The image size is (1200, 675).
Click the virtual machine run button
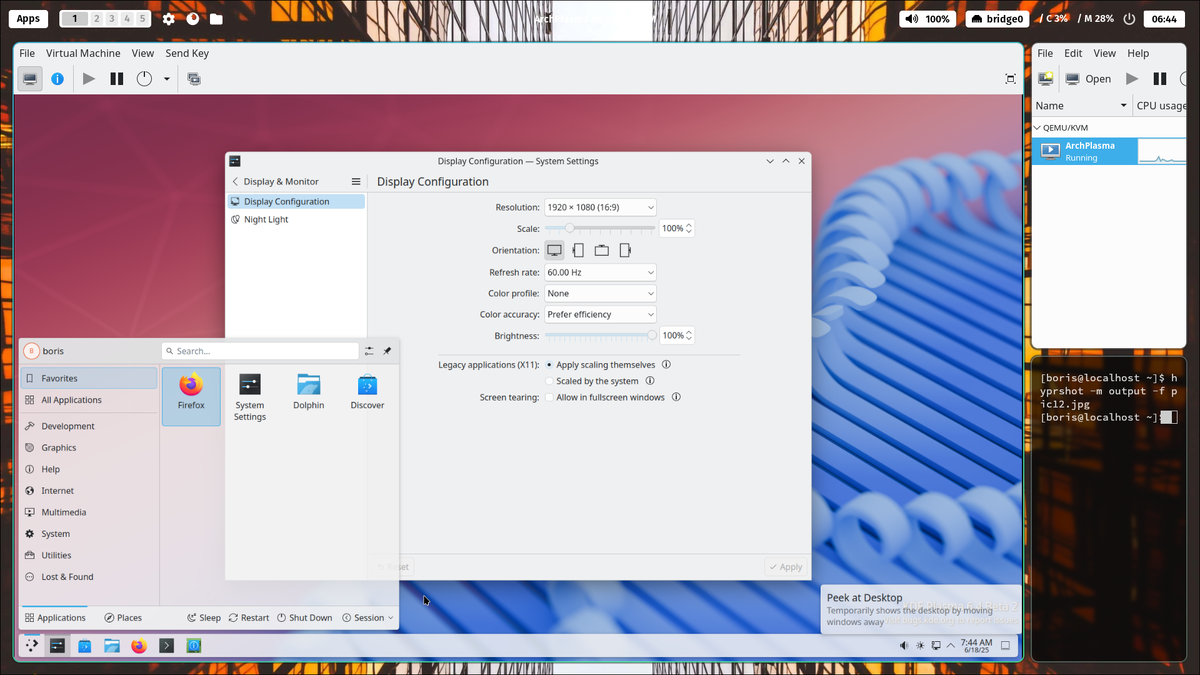(88, 78)
